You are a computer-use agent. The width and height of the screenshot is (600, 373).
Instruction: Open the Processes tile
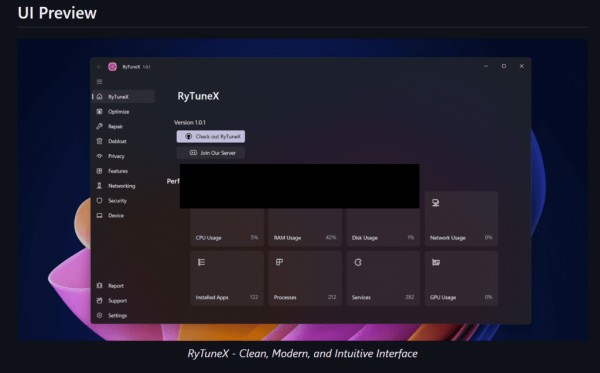pos(305,278)
